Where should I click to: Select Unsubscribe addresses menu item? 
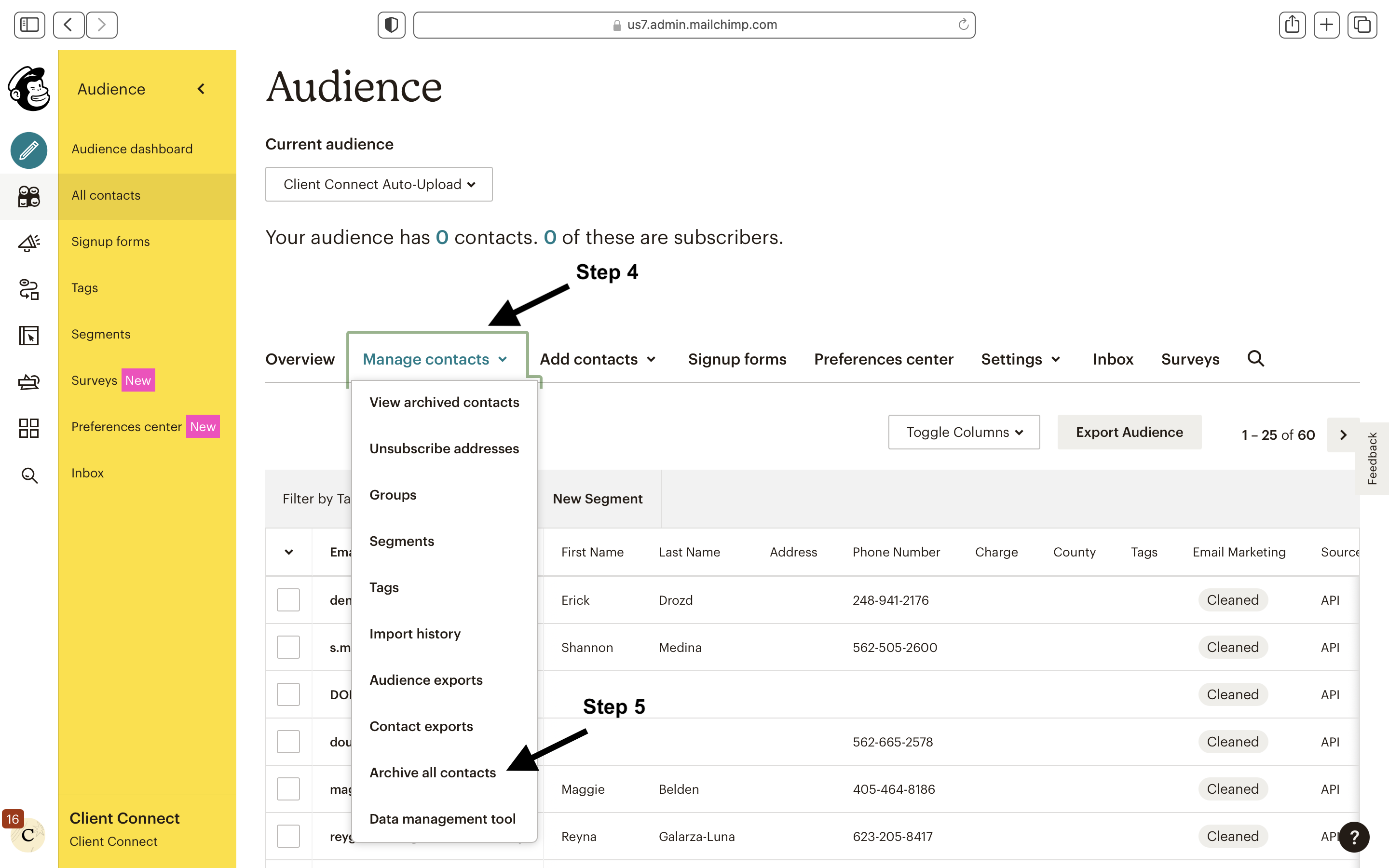(x=444, y=448)
